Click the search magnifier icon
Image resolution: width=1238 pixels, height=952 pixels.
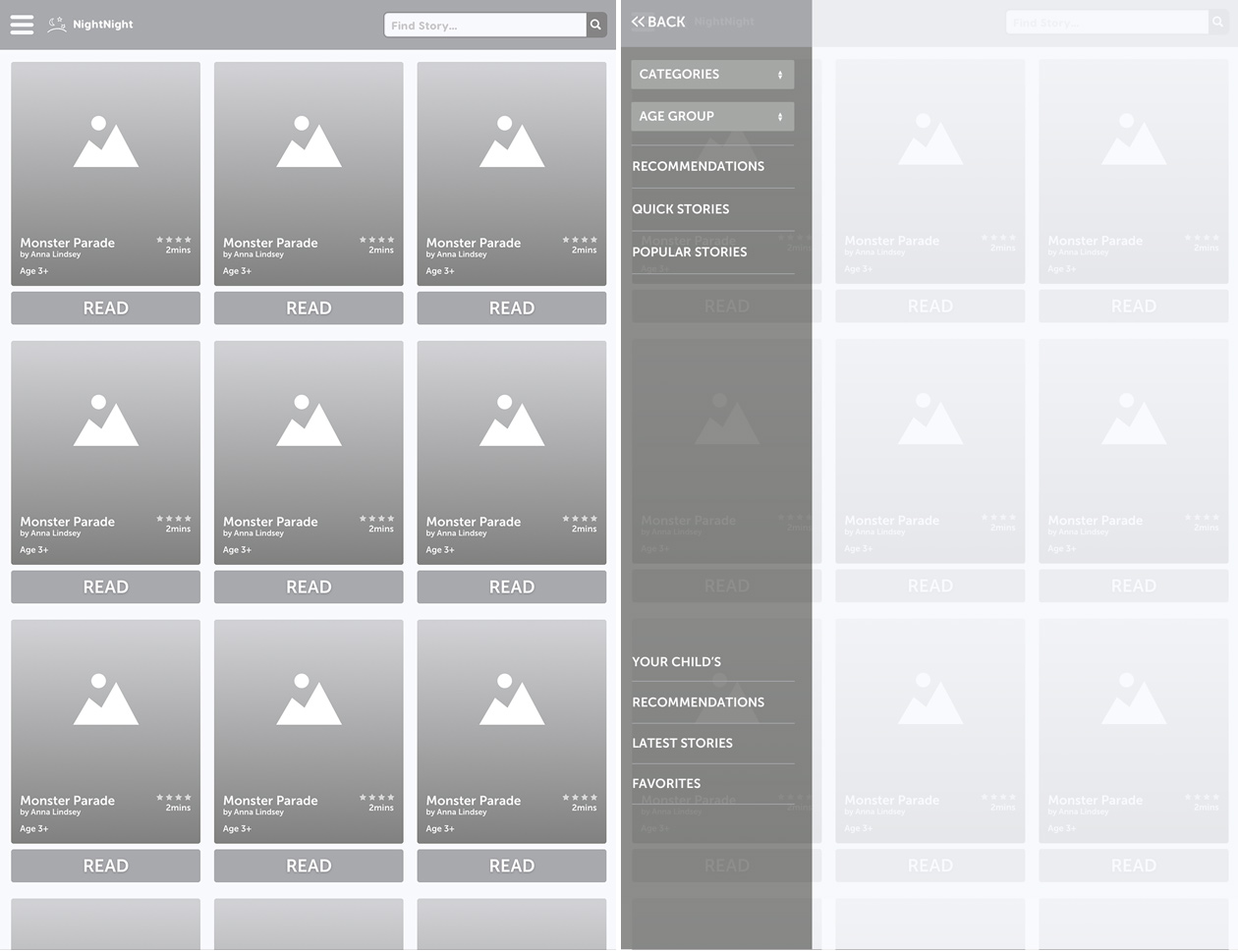[x=595, y=25]
